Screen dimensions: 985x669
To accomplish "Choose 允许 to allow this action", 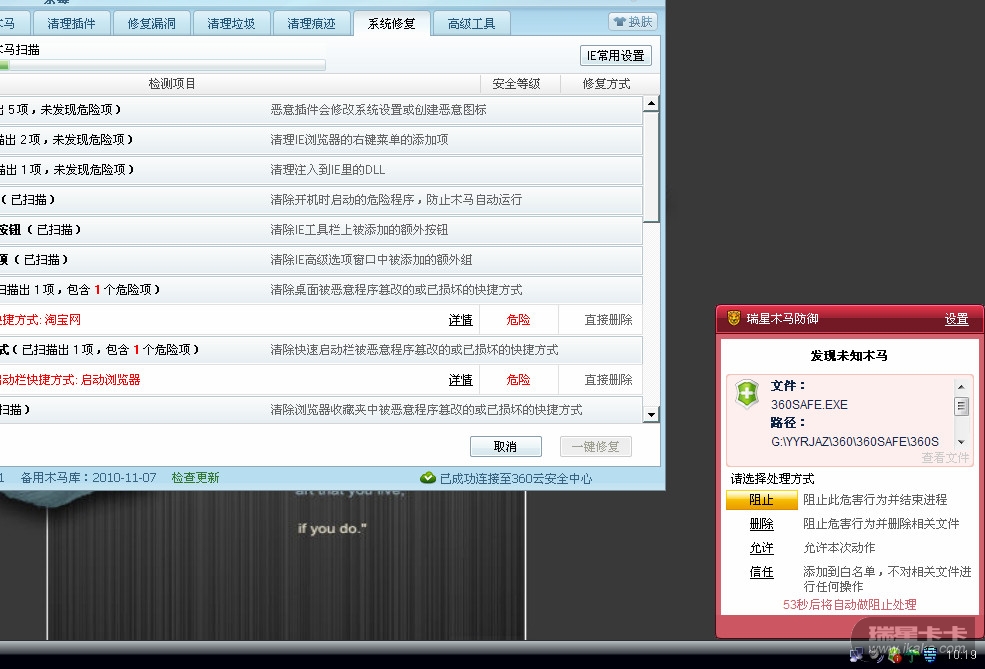I will tap(761, 547).
